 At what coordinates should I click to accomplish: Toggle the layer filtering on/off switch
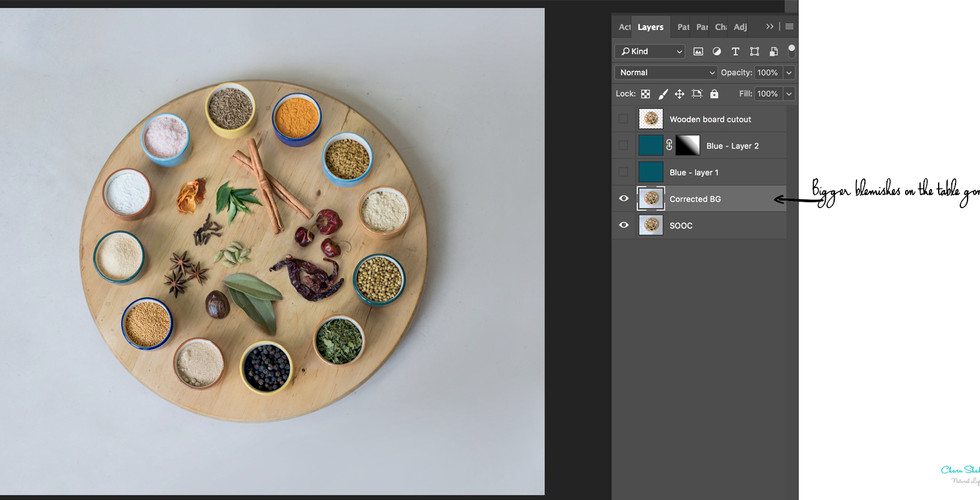(791, 50)
